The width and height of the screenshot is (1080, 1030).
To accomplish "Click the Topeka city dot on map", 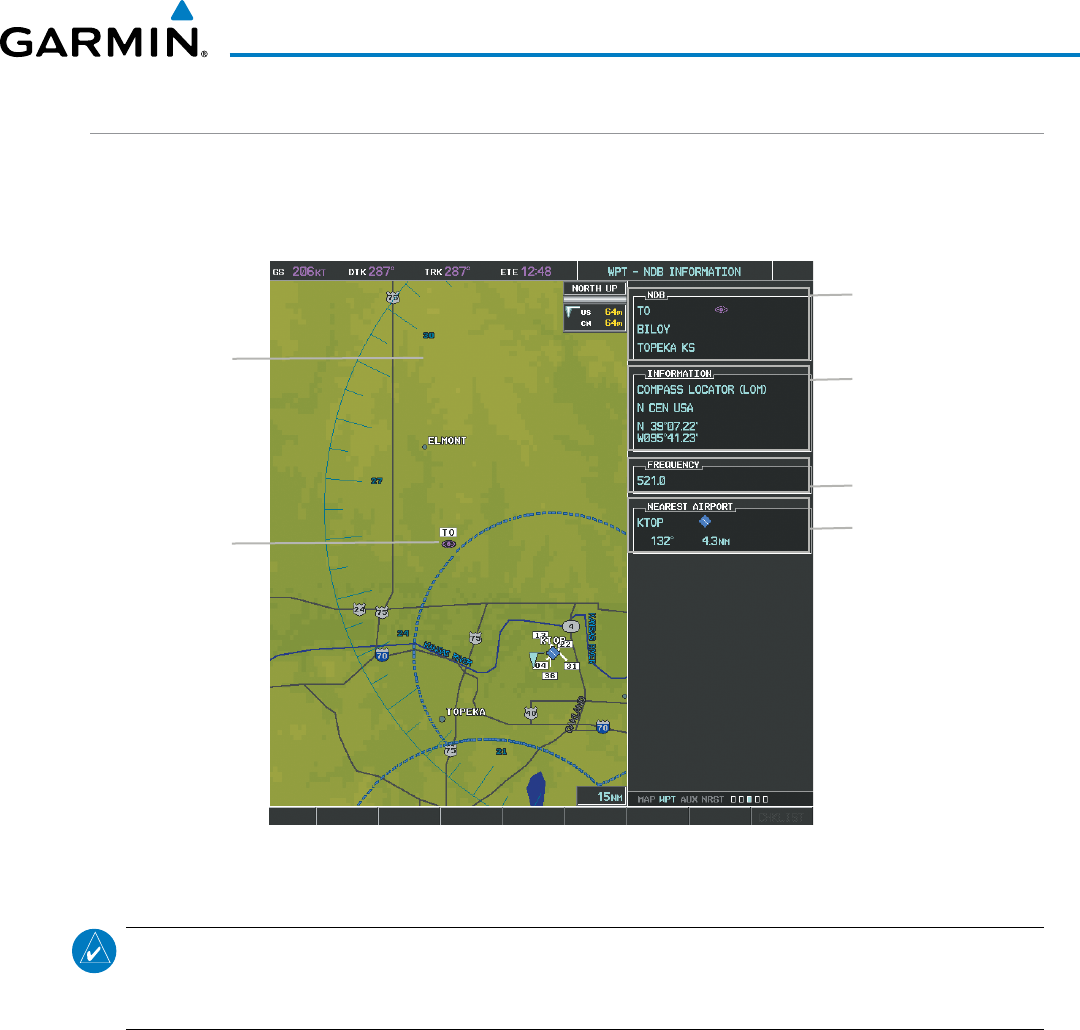I will tap(442, 719).
